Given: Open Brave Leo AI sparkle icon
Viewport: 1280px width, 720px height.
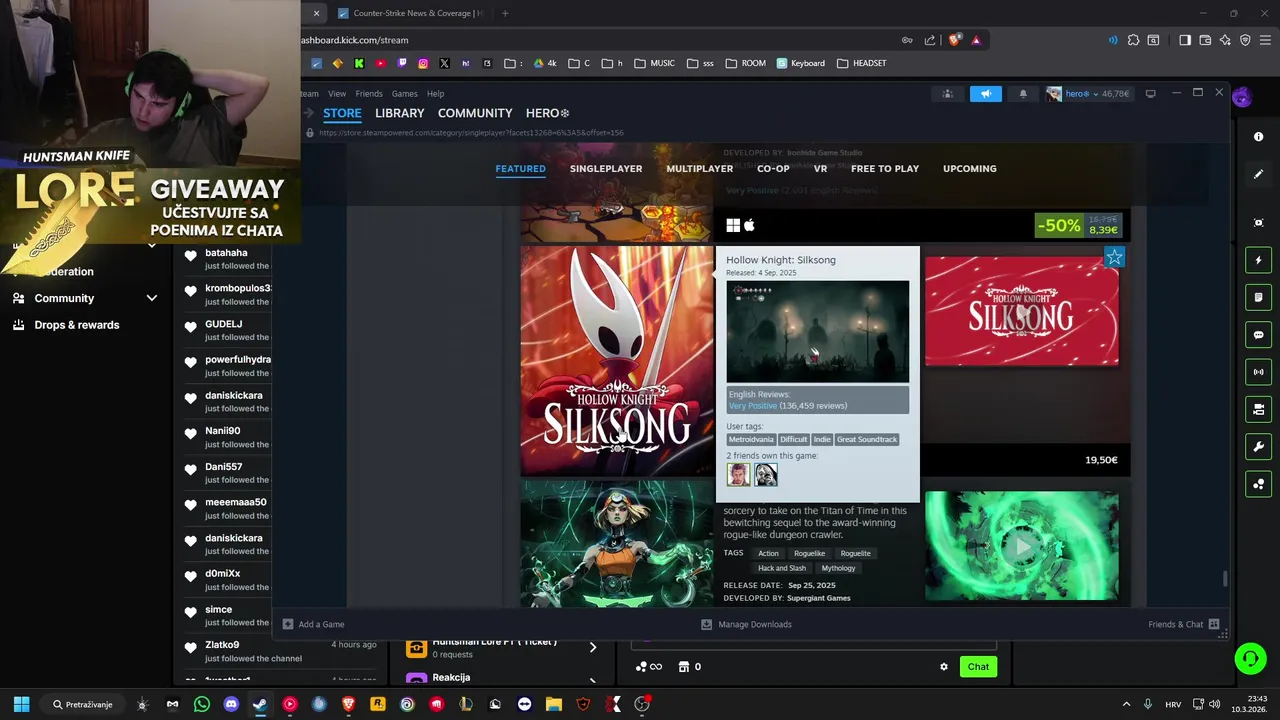Looking at the screenshot, I should pyautogui.click(x=1225, y=40).
